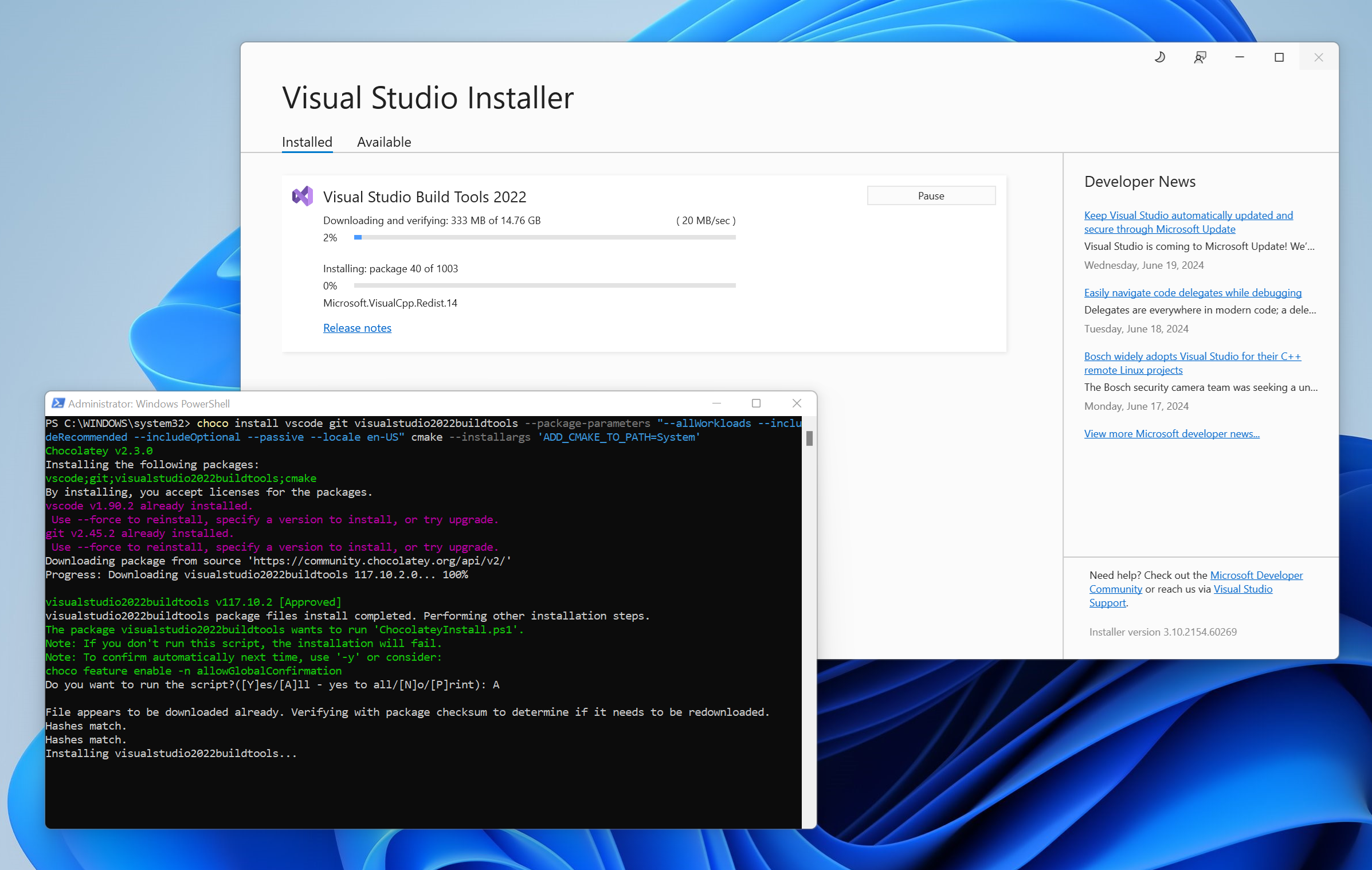Toggle the dark theme moon icon
The width and height of the screenshot is (1372, 870).
[1159, 57]
